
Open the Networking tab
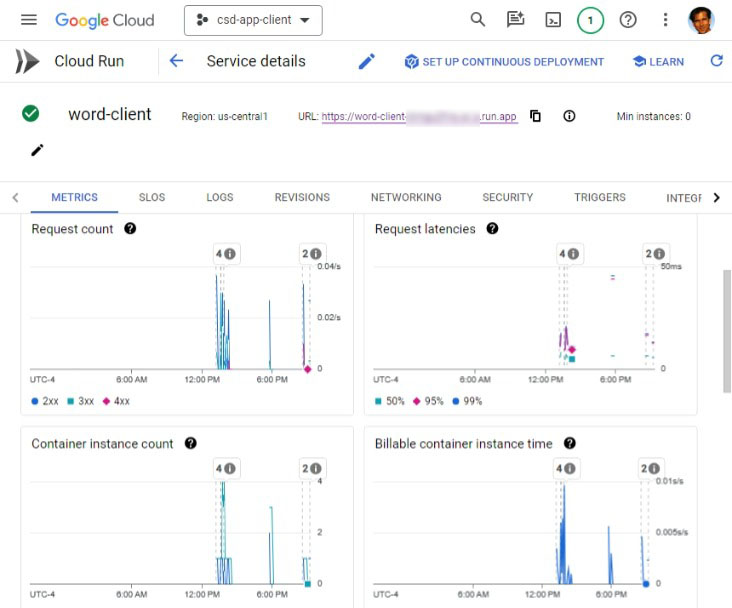coord(406,198)
